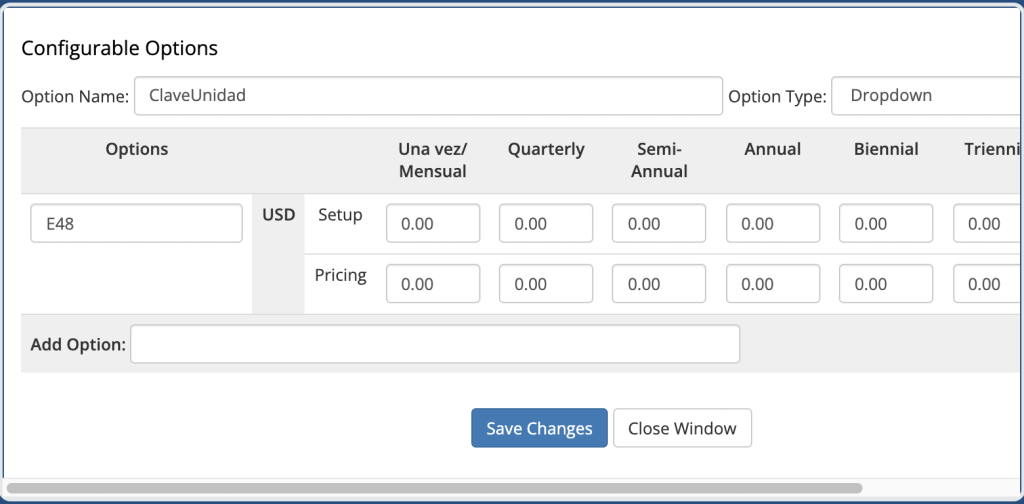Click the Setup row label
This screenshot has height=504, width=1024.
[340, 215]
